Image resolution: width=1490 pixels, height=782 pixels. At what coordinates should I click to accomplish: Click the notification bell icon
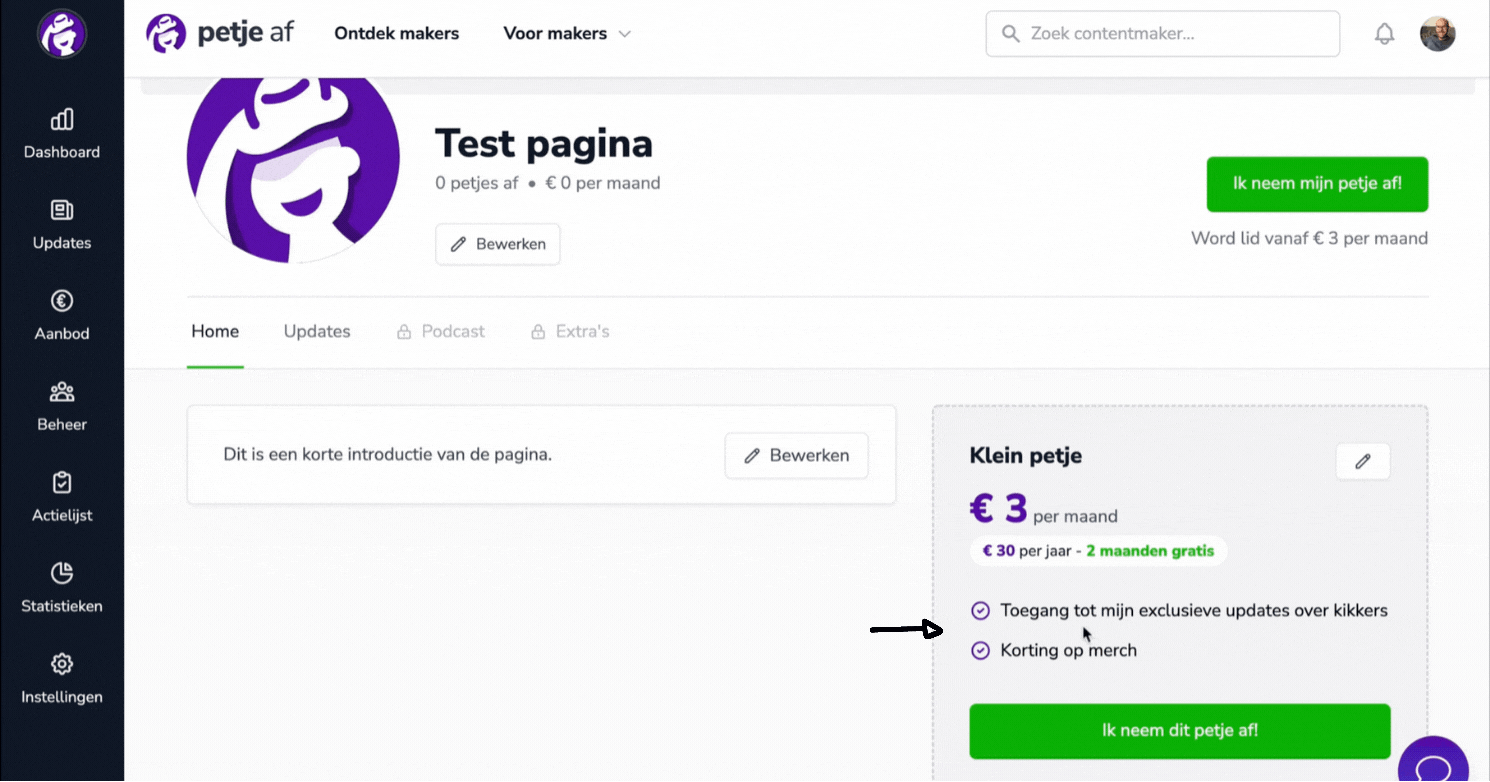pos(1384,34)
